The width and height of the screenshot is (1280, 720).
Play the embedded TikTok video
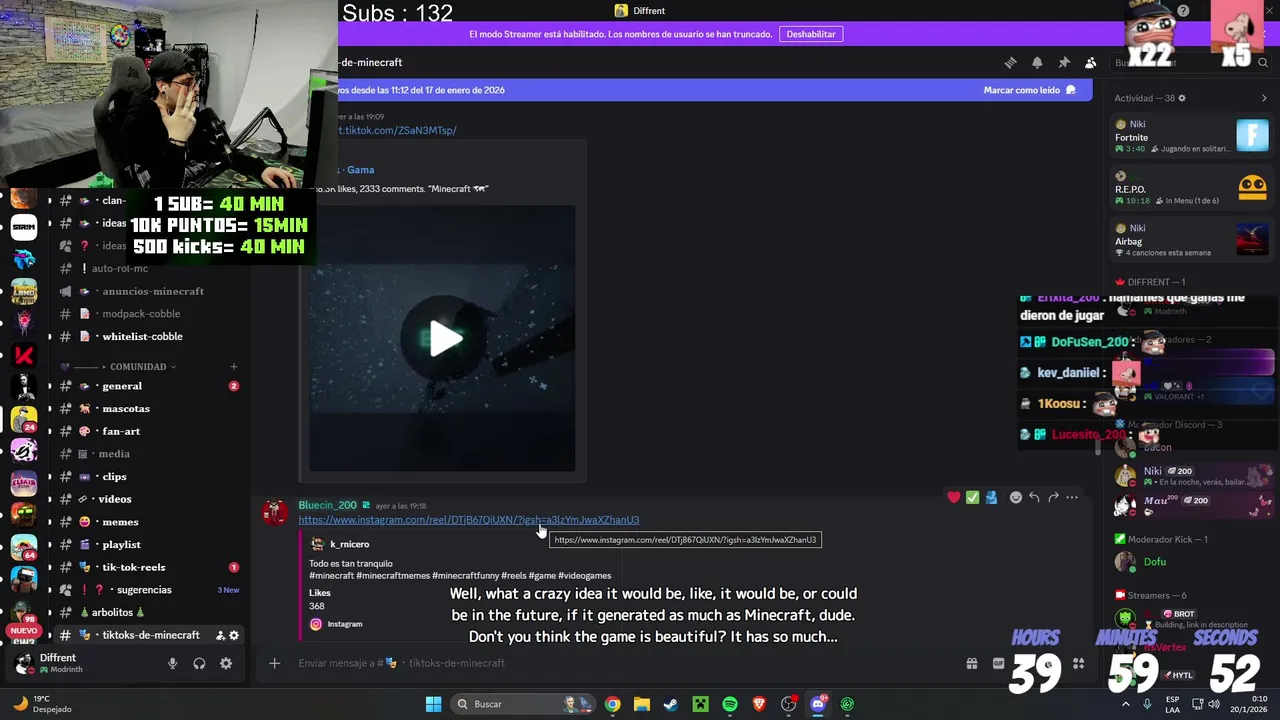tap(445, 338)
